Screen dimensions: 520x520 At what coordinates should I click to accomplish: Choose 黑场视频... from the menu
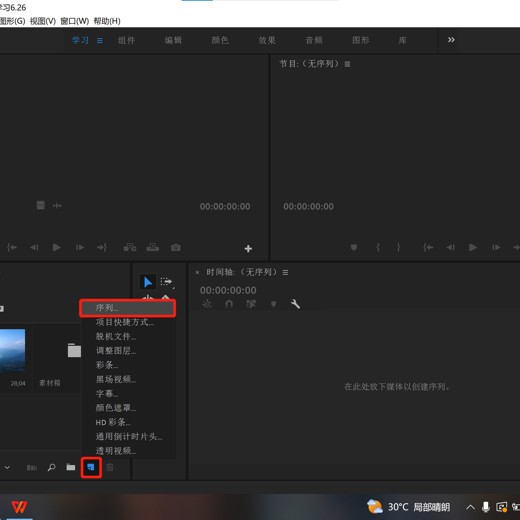coord(129,379)
